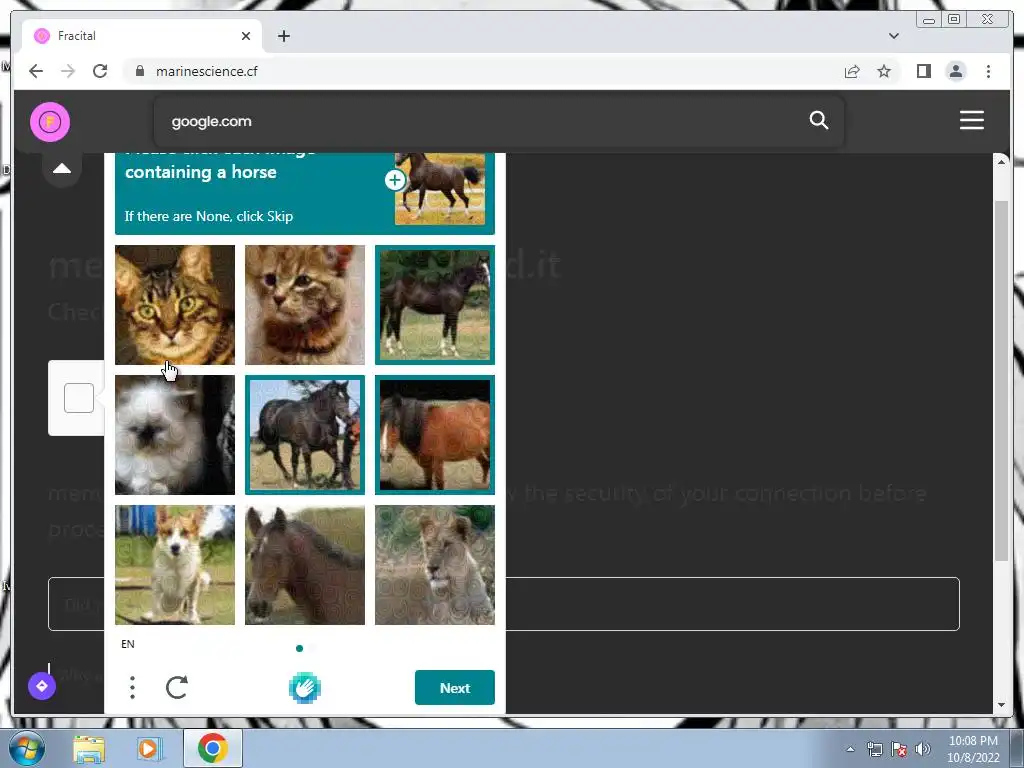Viewport: 1024px width, 768px height.
Task: Change captcha language EN
Action: click(128, 644)
